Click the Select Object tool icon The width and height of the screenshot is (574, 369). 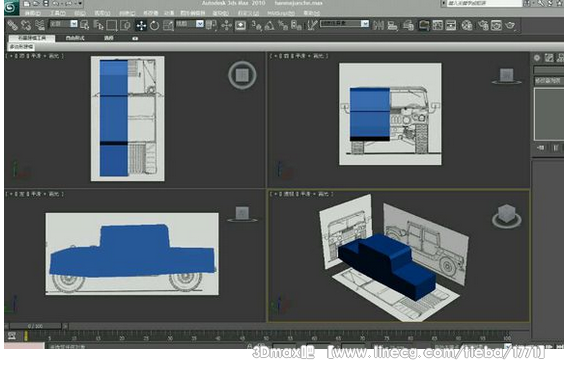tap(85, 25)
